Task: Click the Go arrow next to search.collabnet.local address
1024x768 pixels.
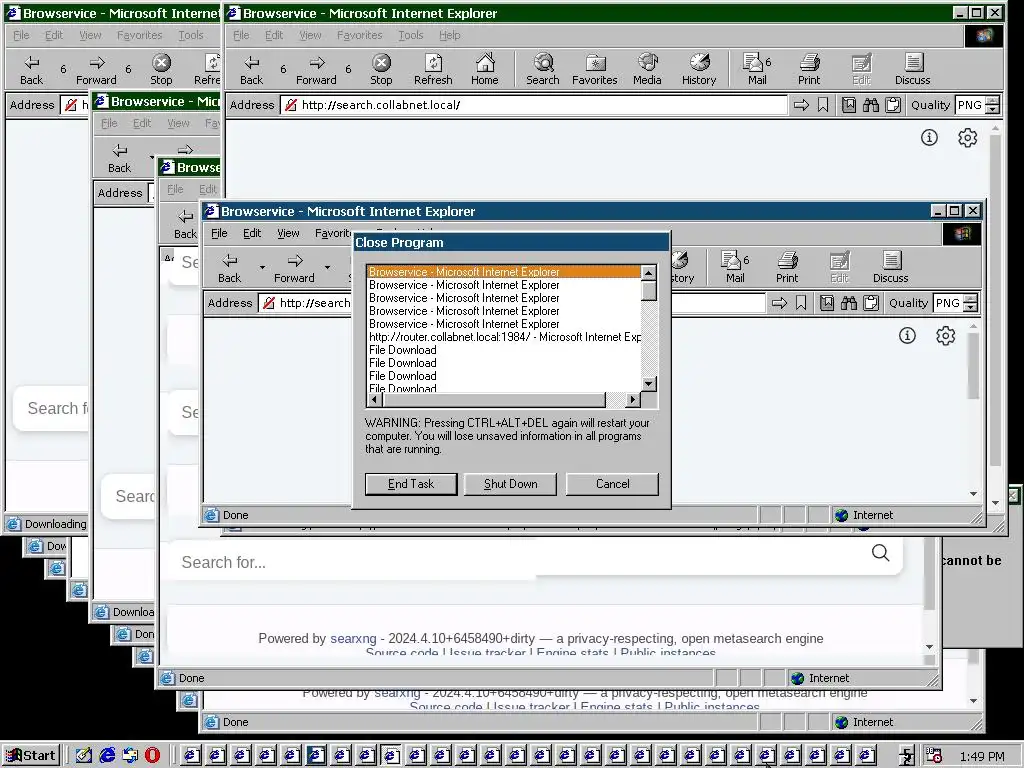Action: tap(801, 104)
